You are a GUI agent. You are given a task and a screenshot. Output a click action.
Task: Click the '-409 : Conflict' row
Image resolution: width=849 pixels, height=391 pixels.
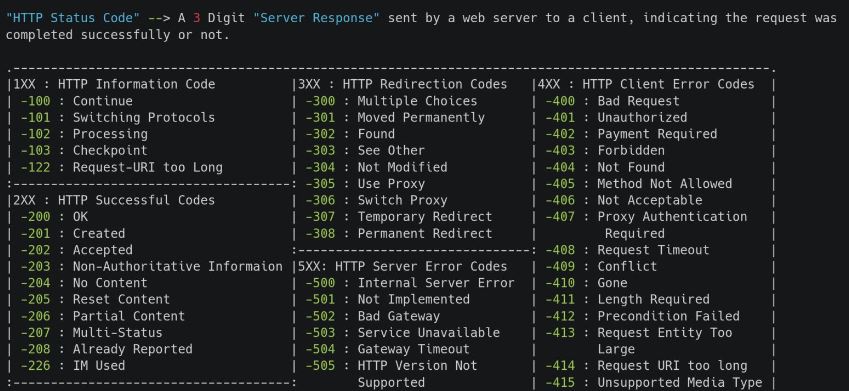tap(601, 266)
